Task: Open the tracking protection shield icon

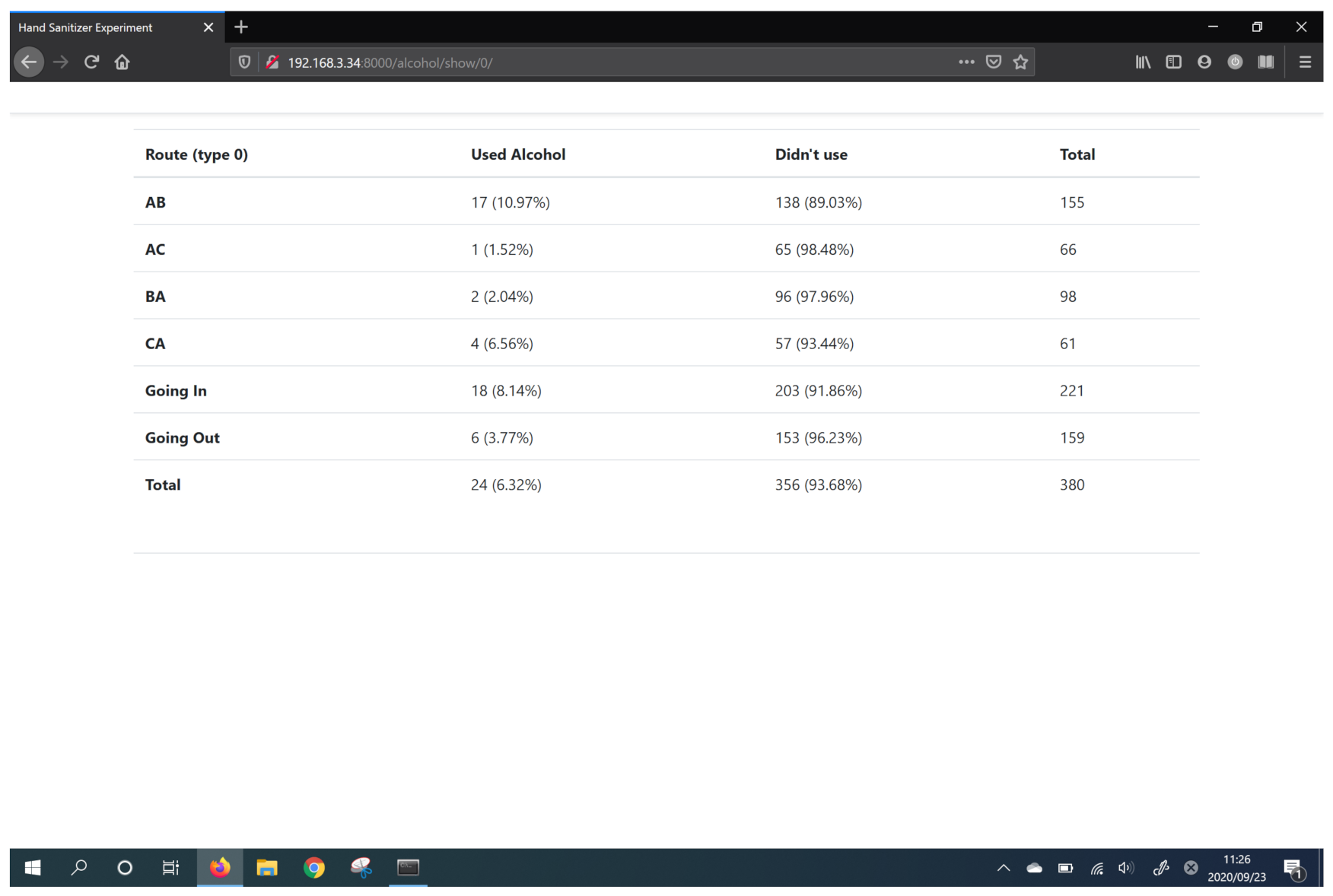Action: coord(243,62)
